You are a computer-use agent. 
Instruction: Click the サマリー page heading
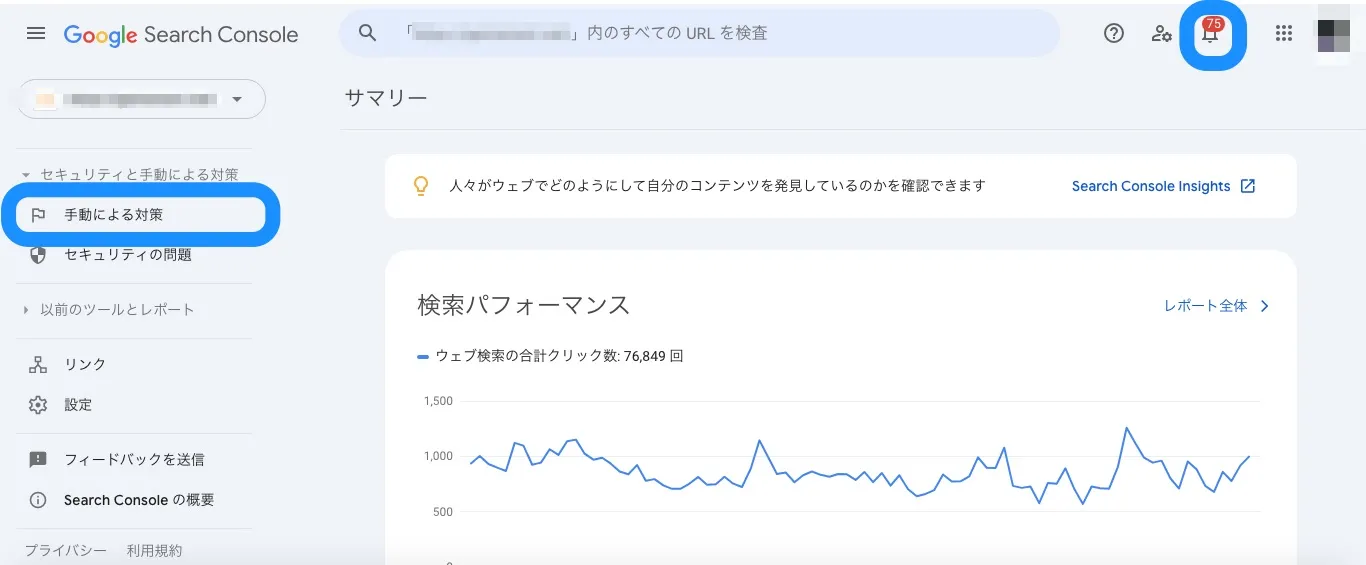386,98
